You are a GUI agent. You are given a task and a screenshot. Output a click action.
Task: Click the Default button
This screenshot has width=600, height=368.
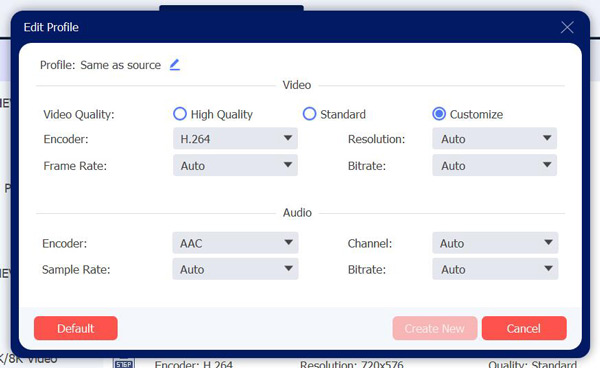(76, 328)
